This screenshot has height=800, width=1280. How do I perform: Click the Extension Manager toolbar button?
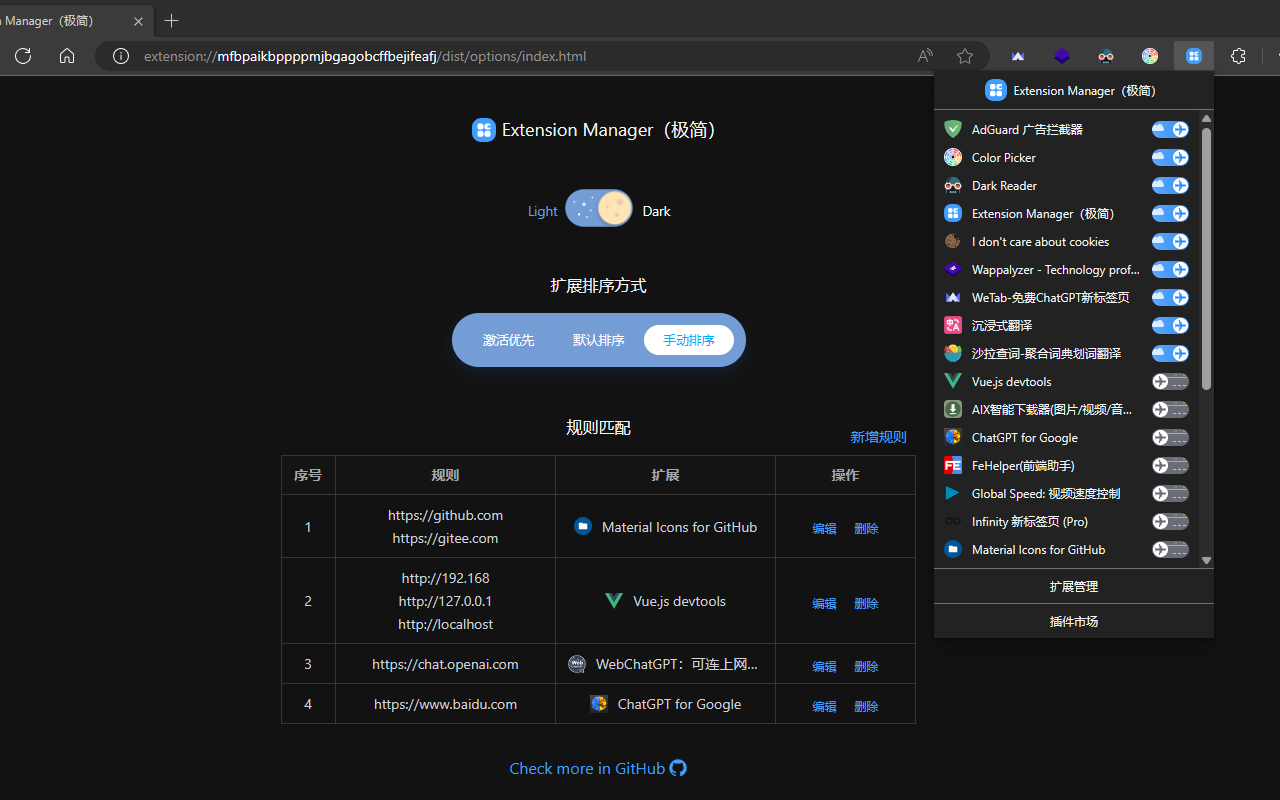click(1194, 56)
